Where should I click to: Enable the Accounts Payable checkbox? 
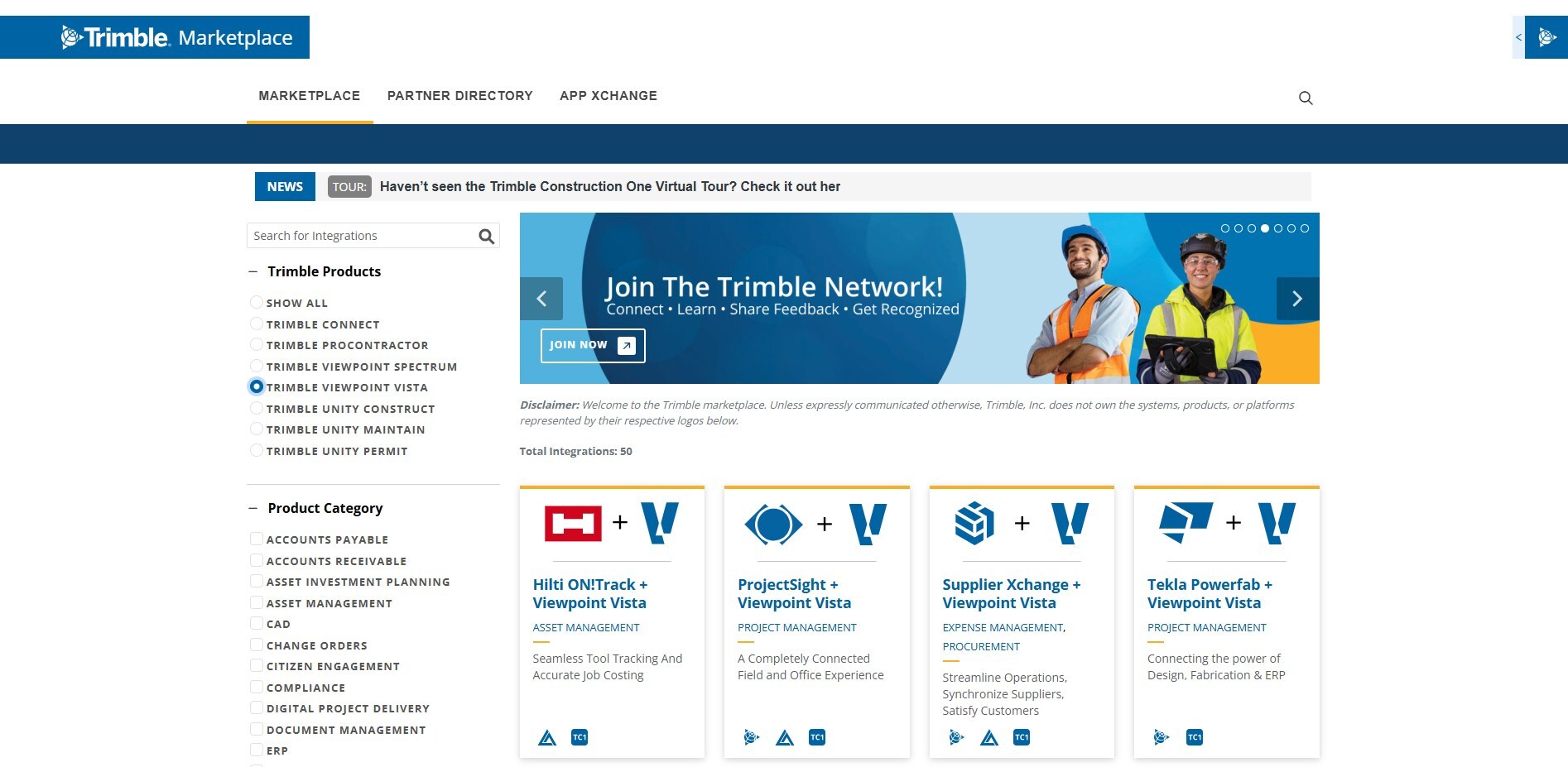tap(257, 538)
